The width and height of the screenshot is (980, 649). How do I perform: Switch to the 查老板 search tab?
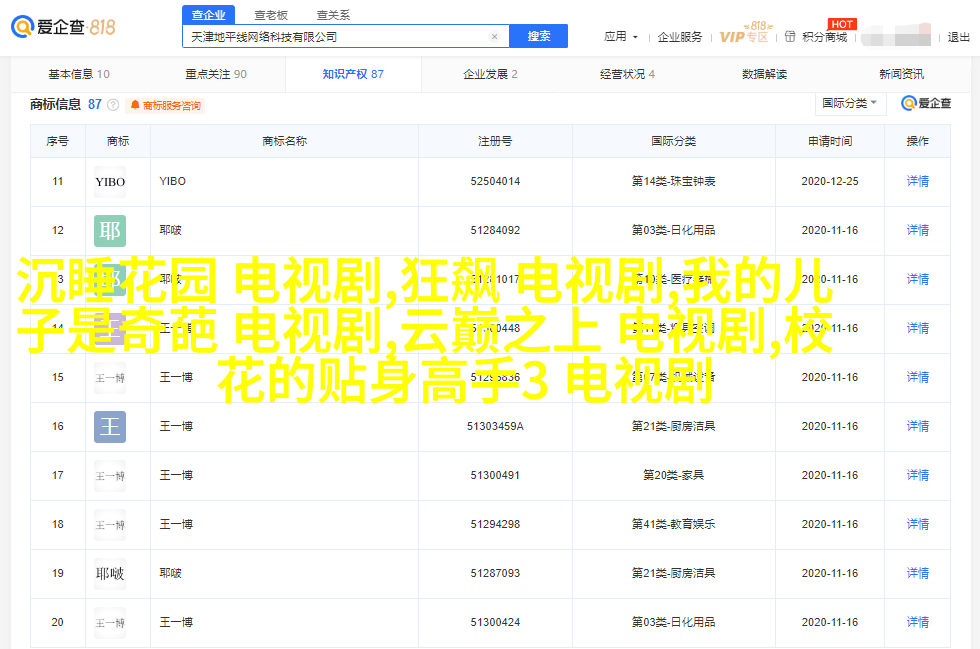[x=271, y=15]
